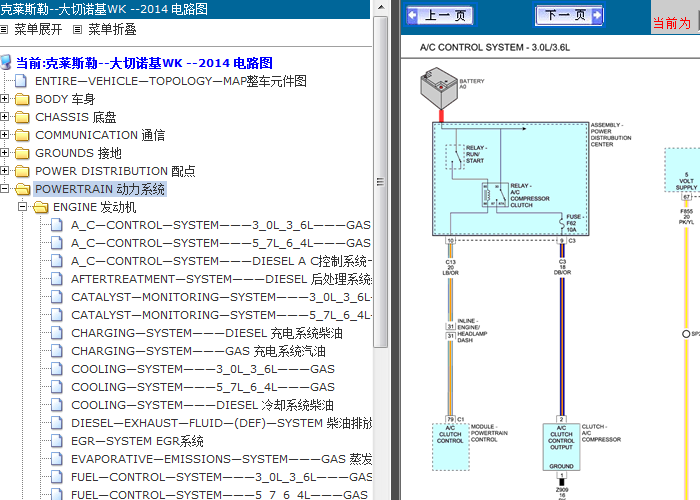Viewport: 700px width, 500px height.
Task: Click page icon for CATALYST-MONITORING 5_7L_6_4L
Action: 57,315
